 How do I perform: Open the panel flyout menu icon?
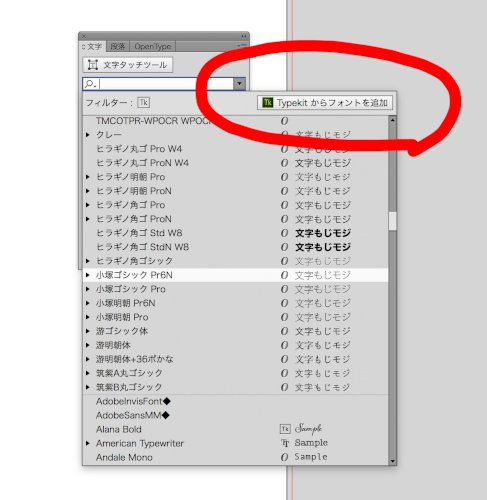tap(243, 45)
